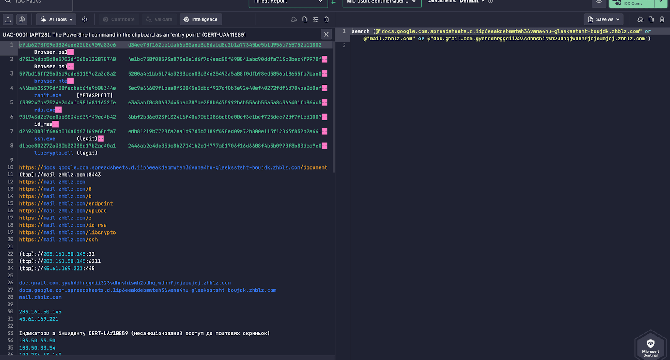Click the icon button left of the green Translate button
The image size is (670, 360).
point(599,3)
